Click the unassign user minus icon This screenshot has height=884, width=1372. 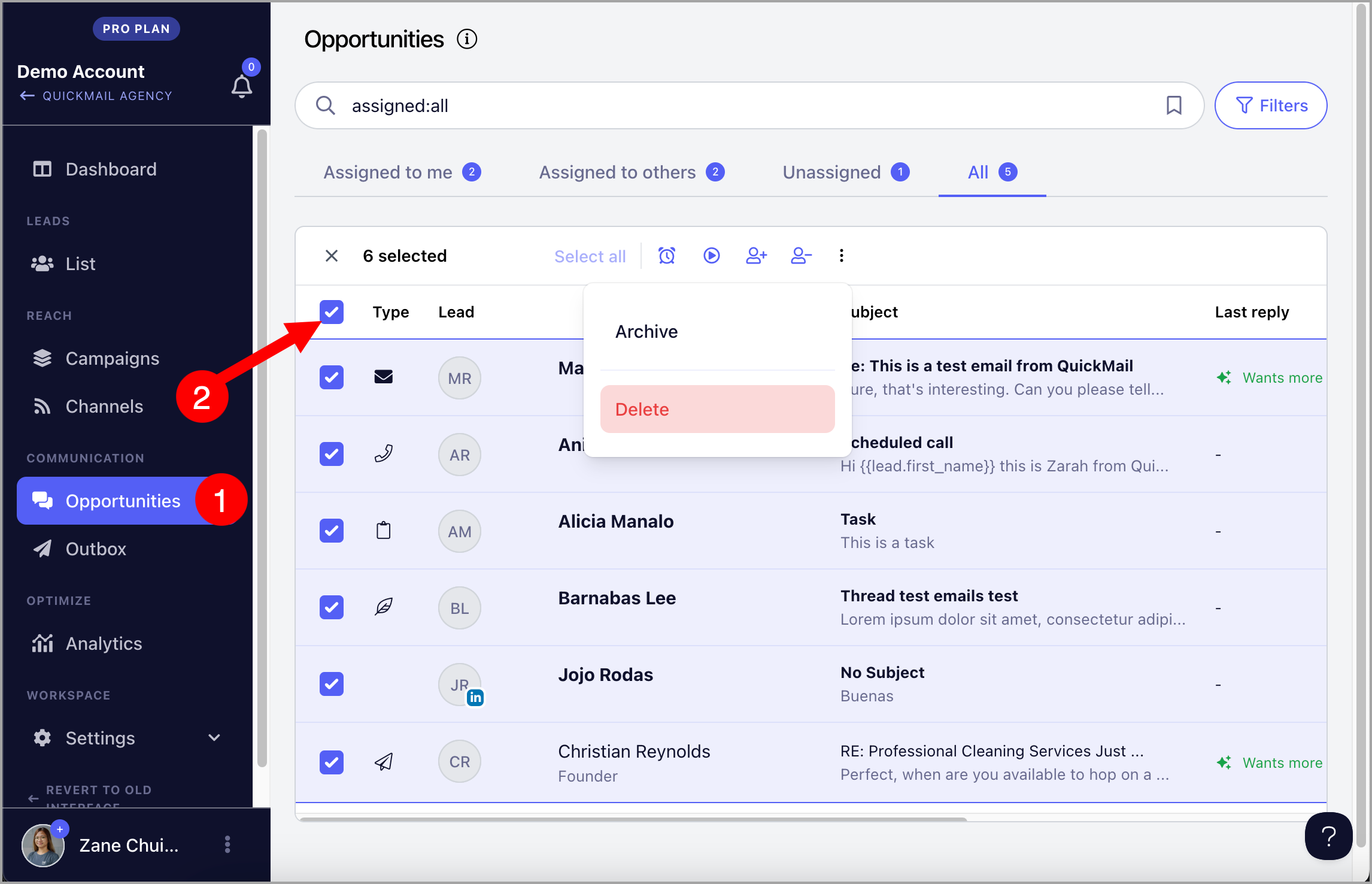click(x=801, y=256)
